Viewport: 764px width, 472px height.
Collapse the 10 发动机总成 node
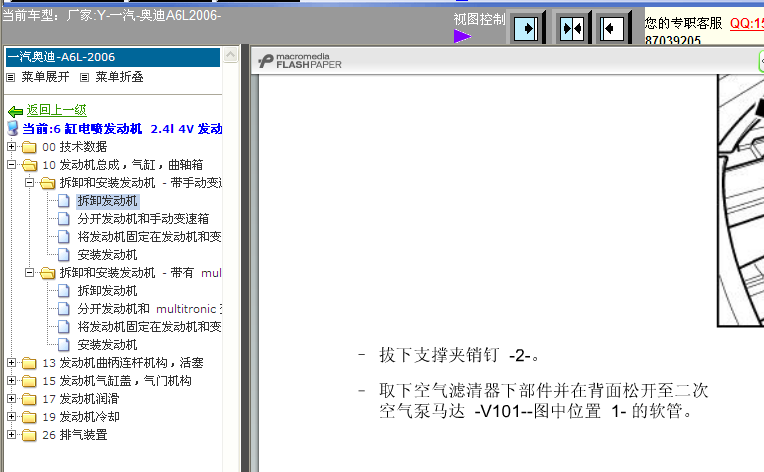pyautogui.click(x=11, y=165)
